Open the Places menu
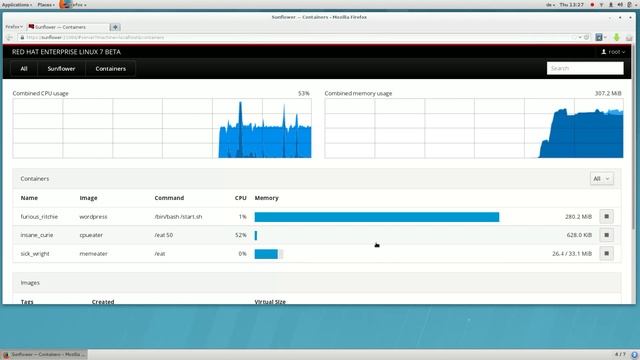Screen dimensions: 640x360 [46, 5]
